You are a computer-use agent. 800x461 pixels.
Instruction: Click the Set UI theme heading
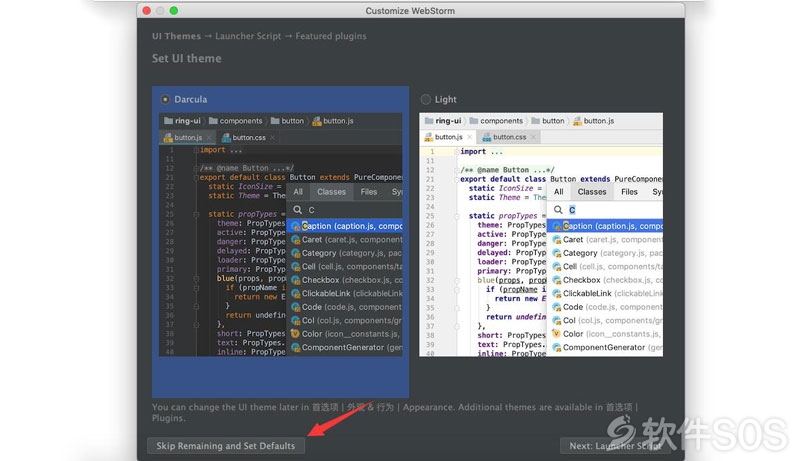point(187,59)
